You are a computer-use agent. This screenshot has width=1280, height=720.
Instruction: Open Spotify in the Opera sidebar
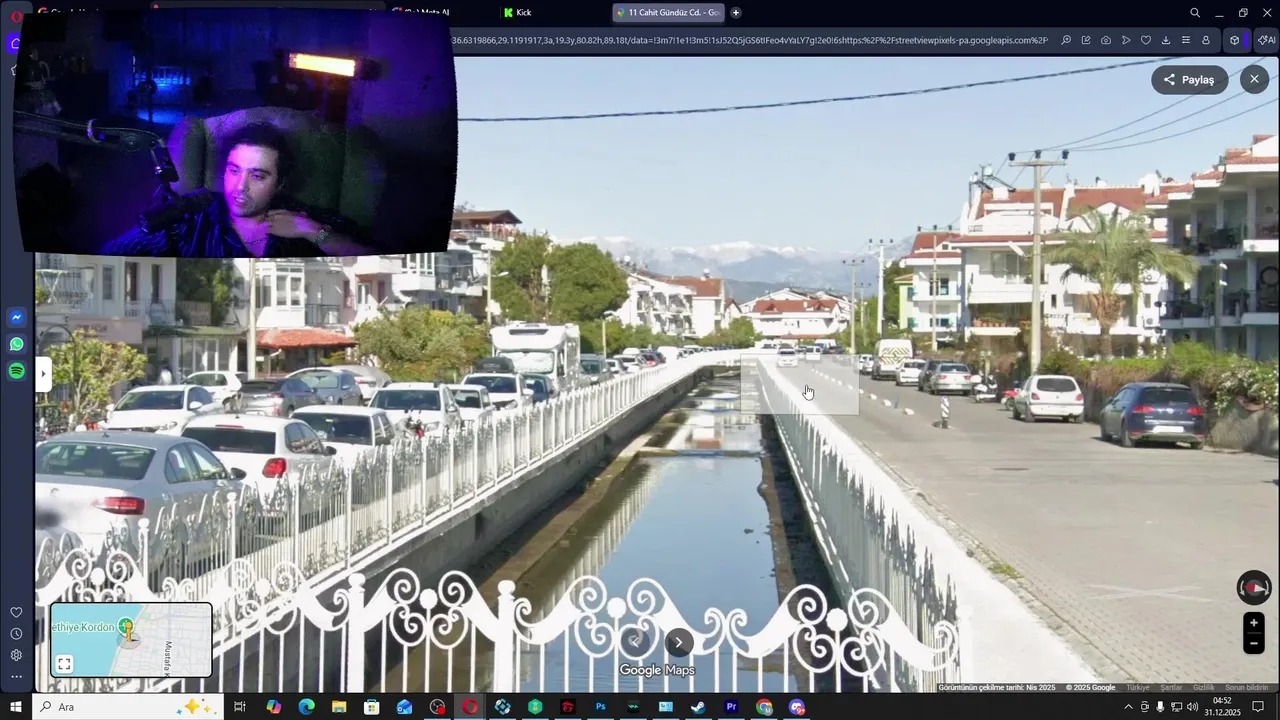click(16, 371)
